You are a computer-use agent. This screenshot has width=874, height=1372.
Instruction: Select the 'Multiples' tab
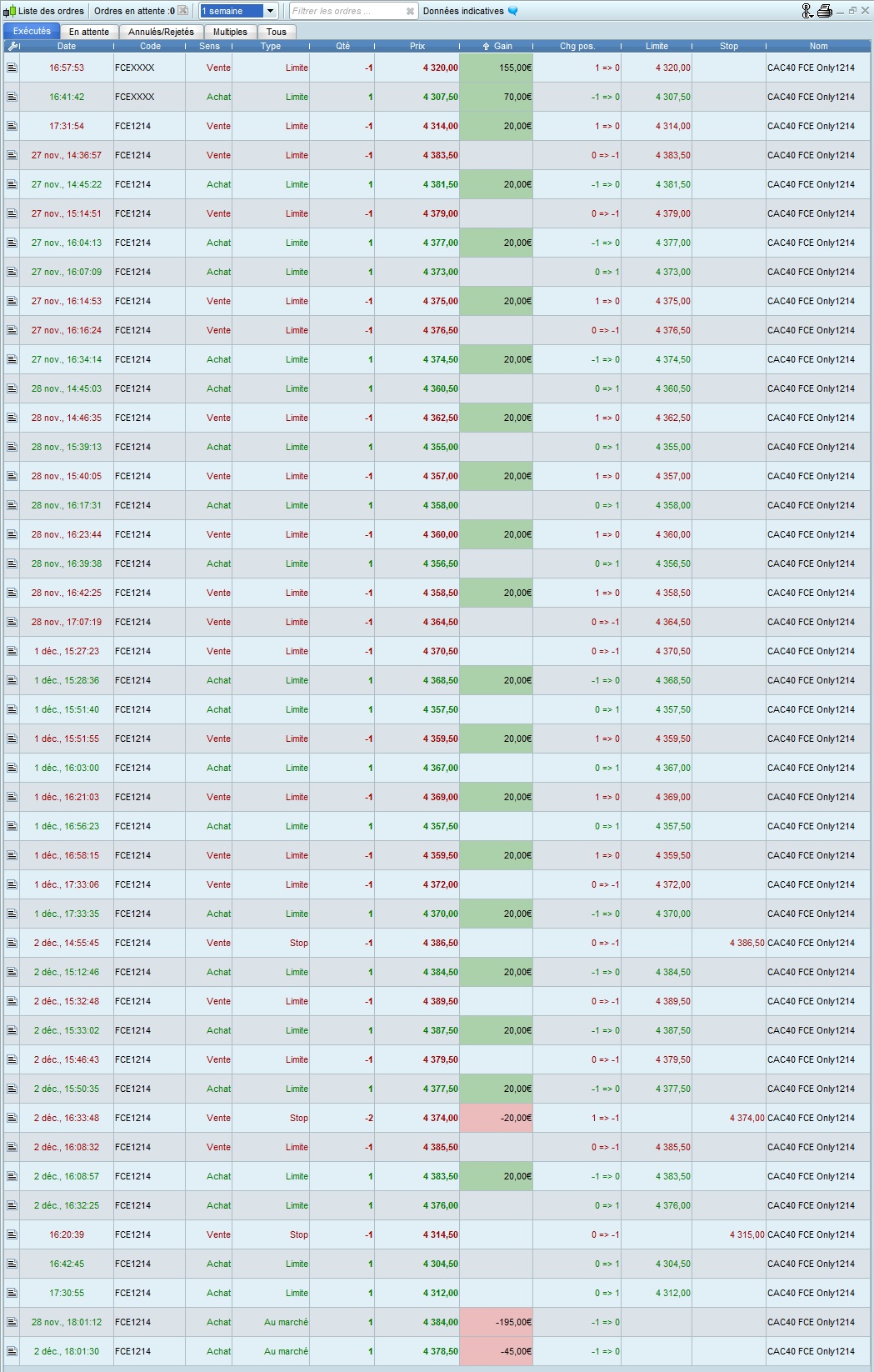tap(230, 32)
